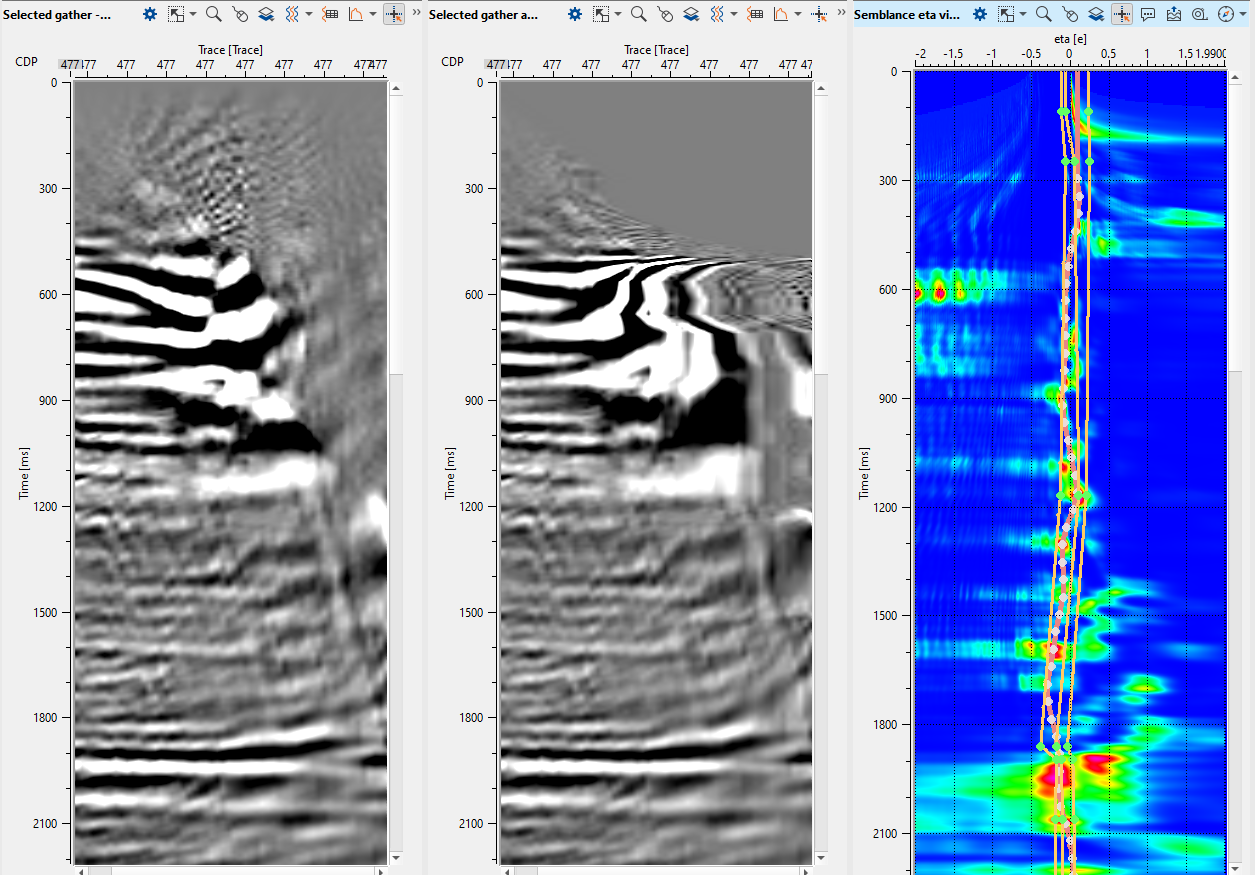The width and height of the screenshot is (1255, 875).
Task: Click export image icon in Semblance panel
Action: 1174,14
